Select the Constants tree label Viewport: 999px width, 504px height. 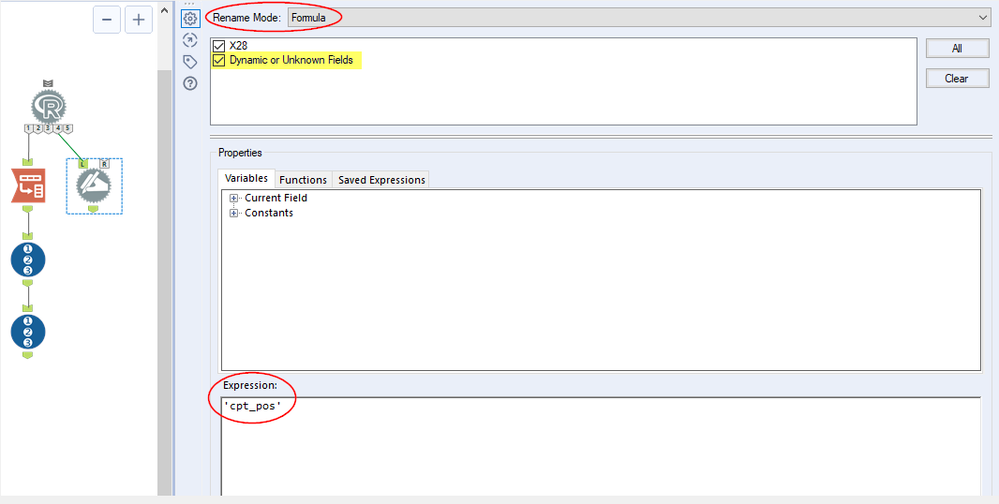coord(269,213)
